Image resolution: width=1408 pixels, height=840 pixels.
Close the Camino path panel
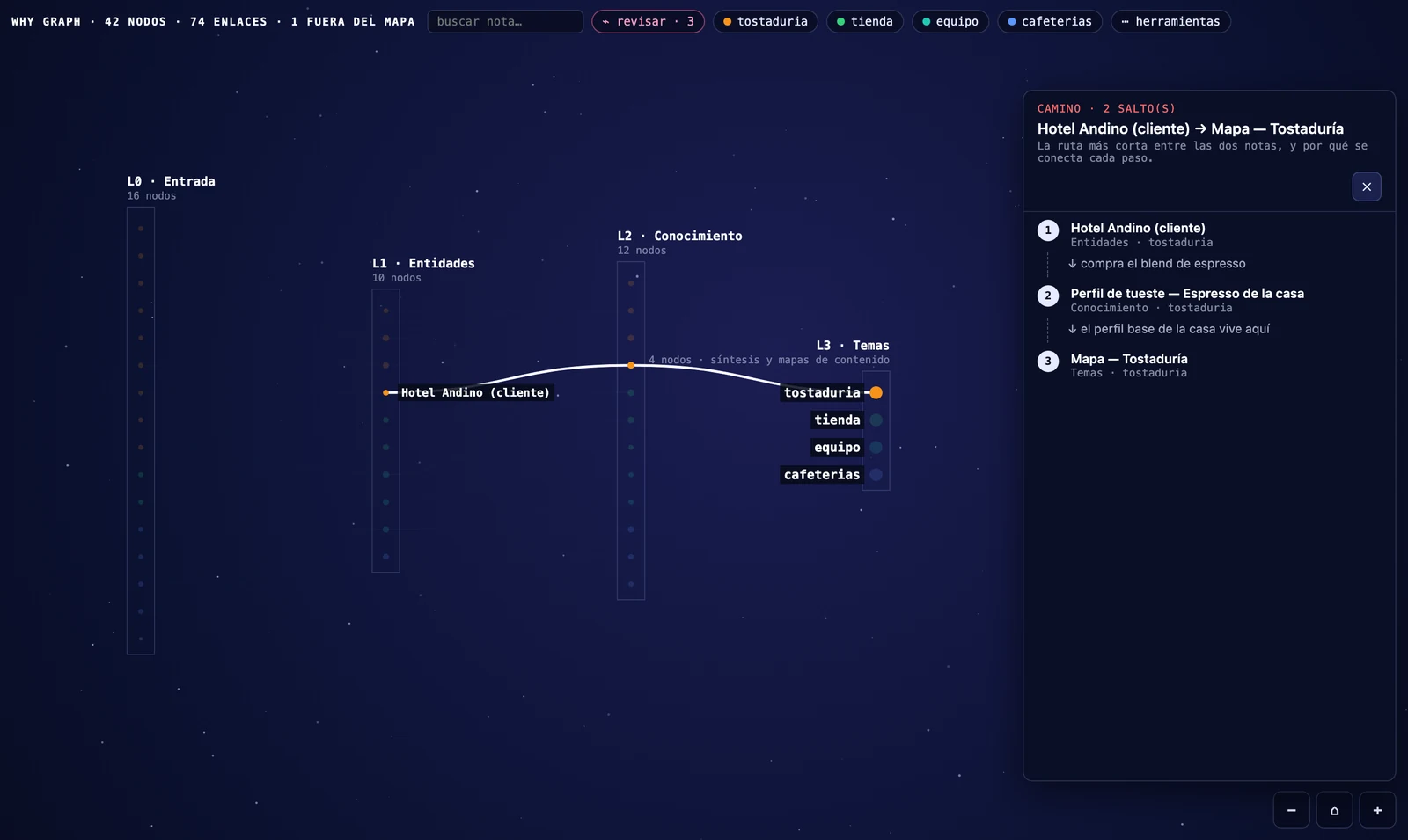tap(1367, 186)
